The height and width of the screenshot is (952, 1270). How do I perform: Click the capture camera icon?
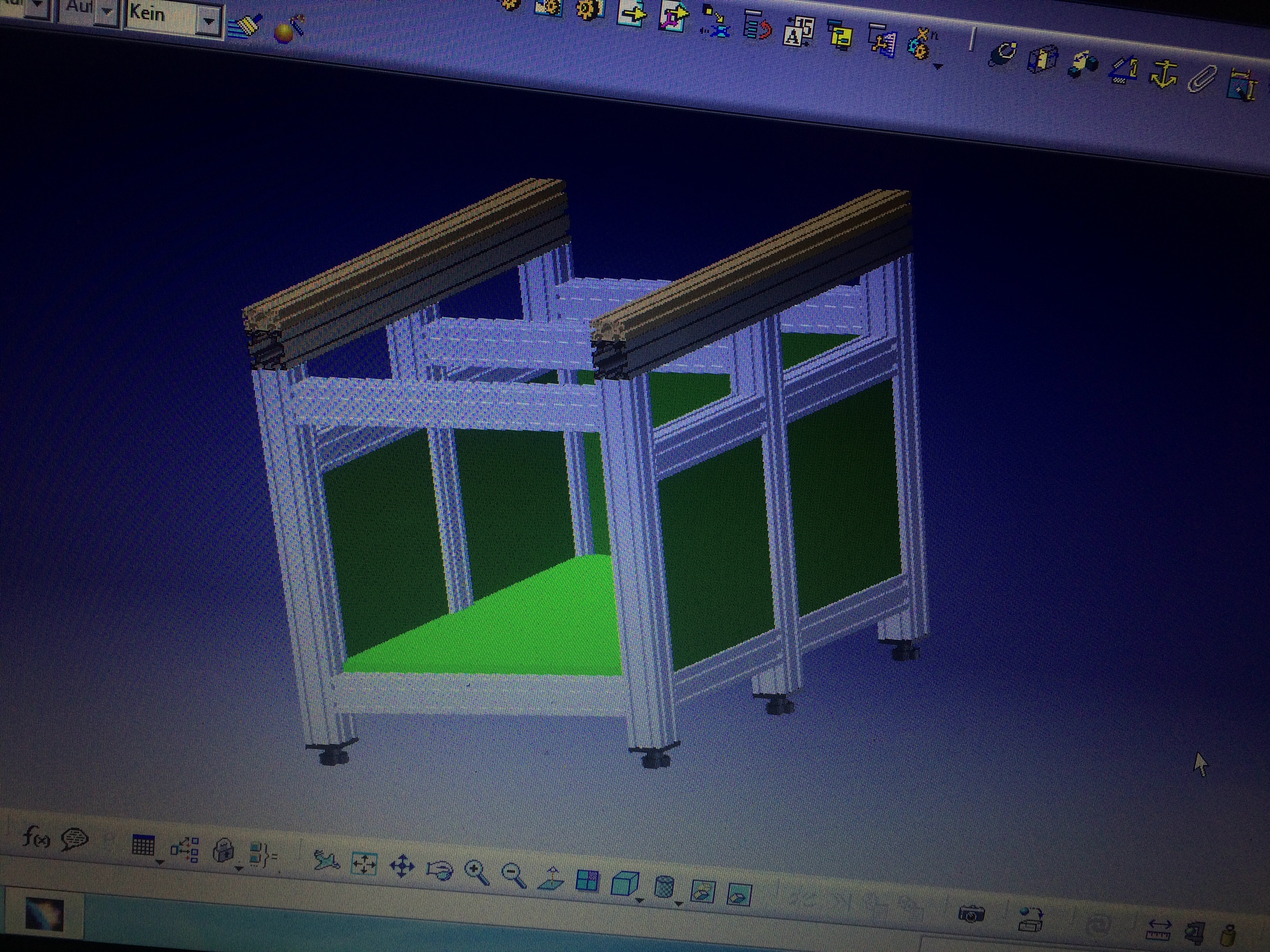tap(972, 913)
